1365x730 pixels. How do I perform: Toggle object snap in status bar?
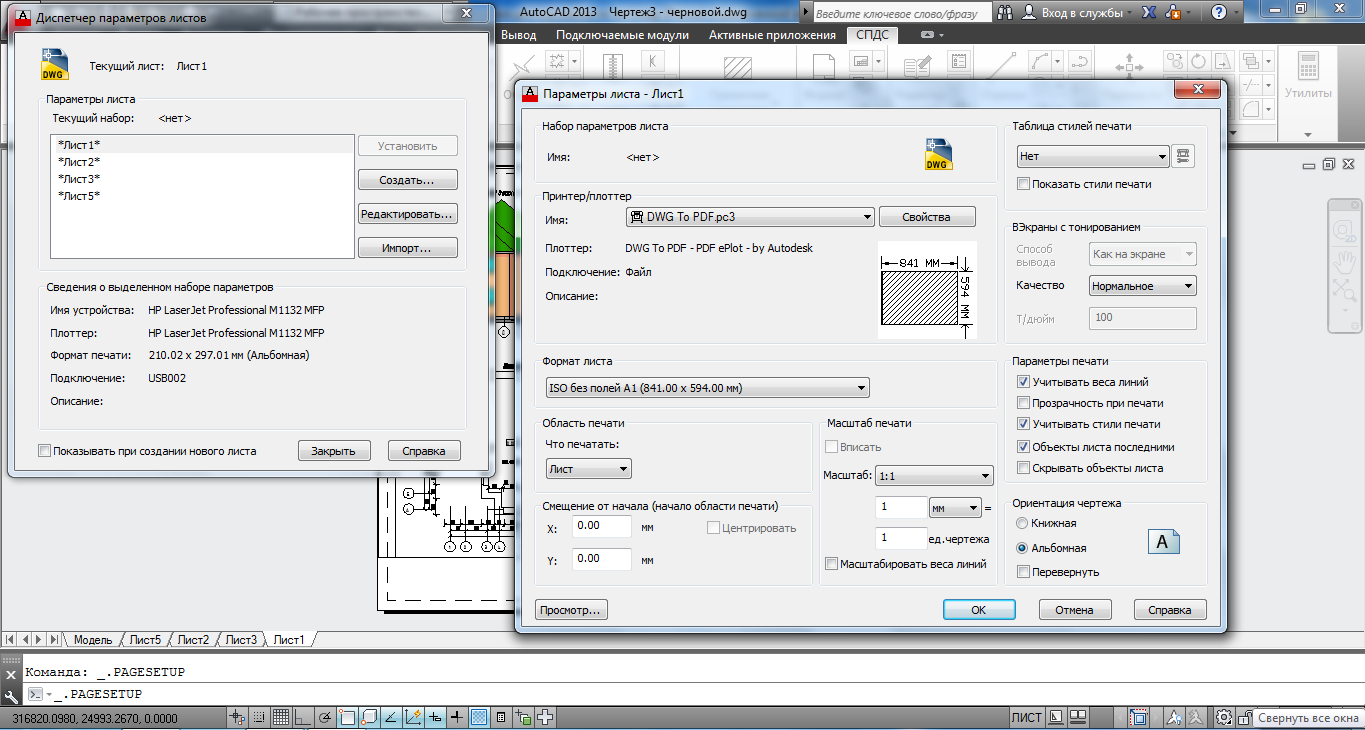[x=347, y=717]
